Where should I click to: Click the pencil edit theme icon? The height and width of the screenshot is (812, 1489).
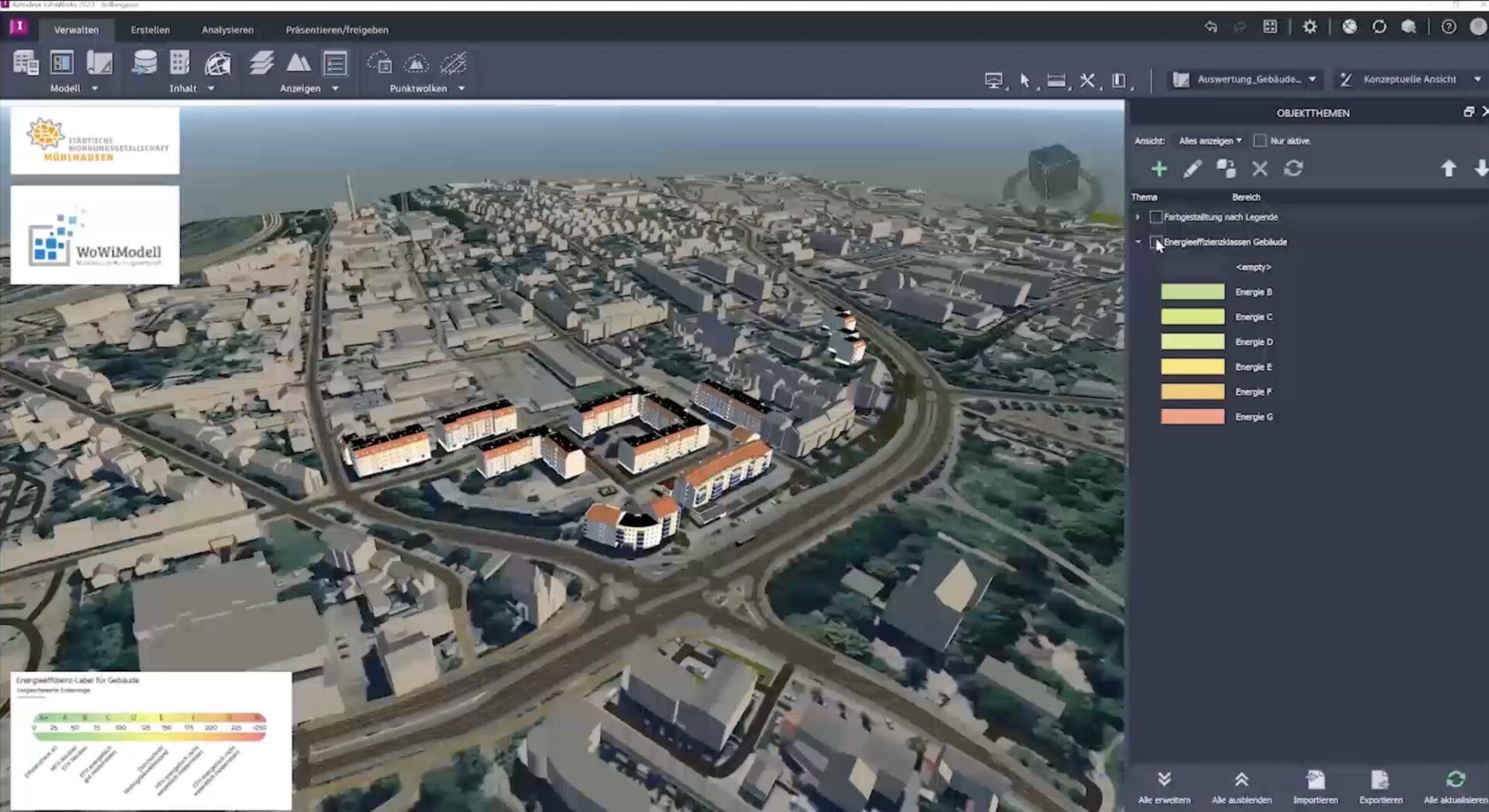1192,169
